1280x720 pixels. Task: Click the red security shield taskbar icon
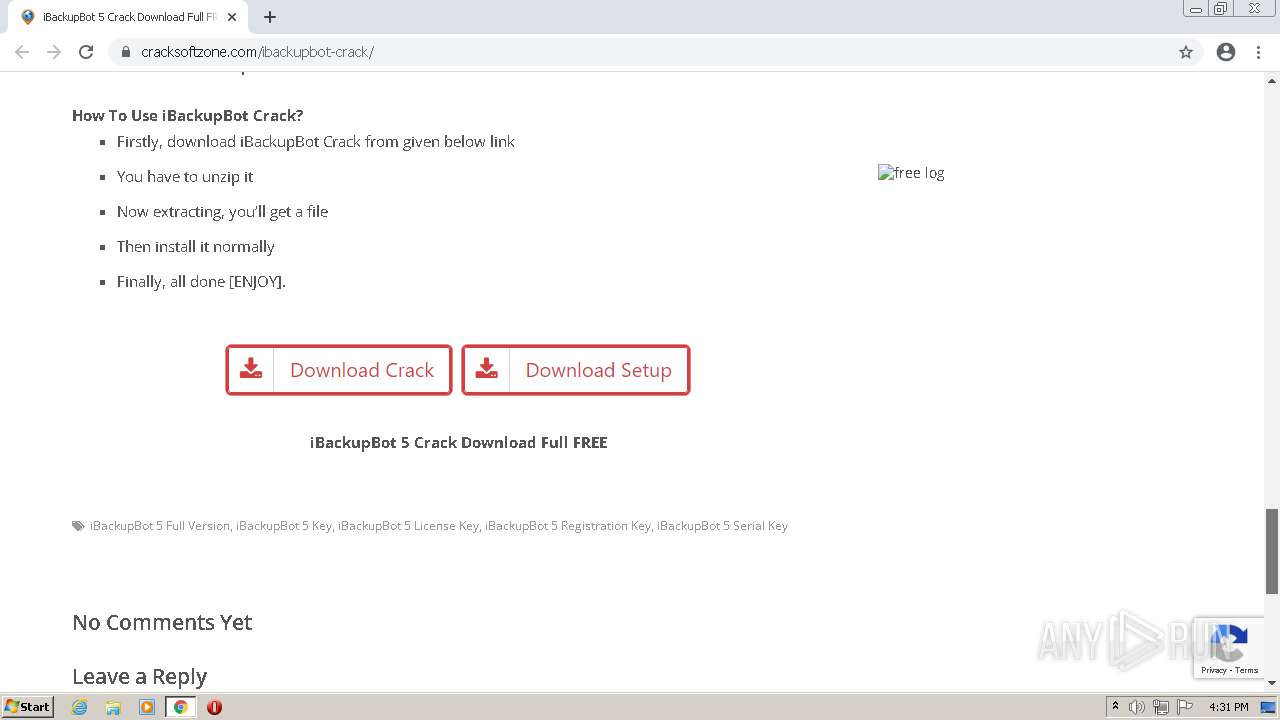(214, 707)
